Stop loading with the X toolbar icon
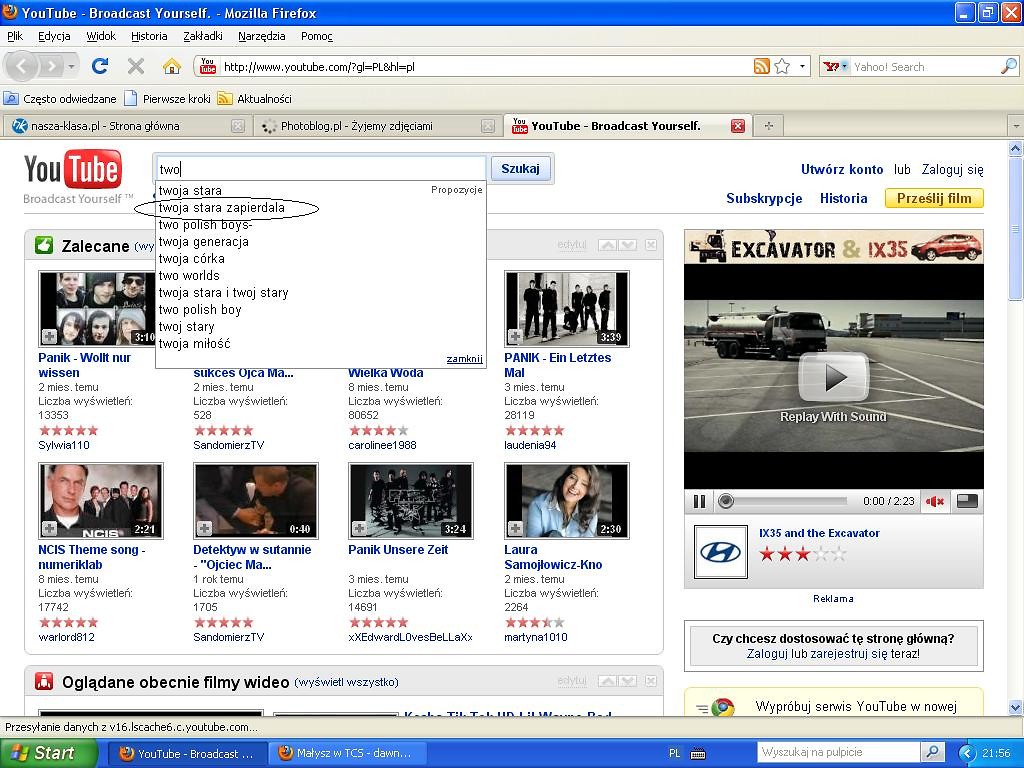This screenshot has width=1024, height=768. 136,66
